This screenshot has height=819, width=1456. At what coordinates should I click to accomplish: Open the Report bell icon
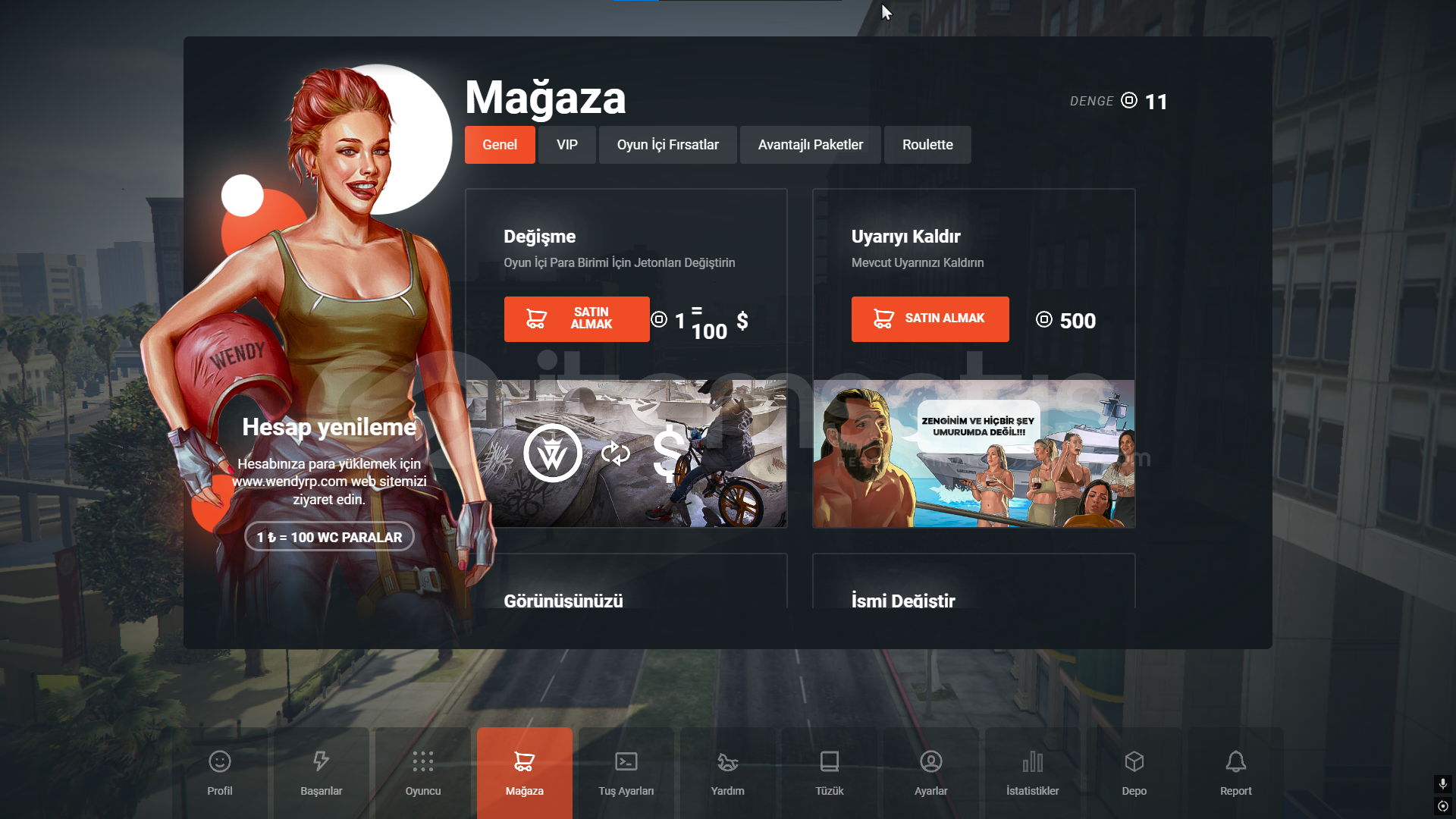[x=1236, y=761]
